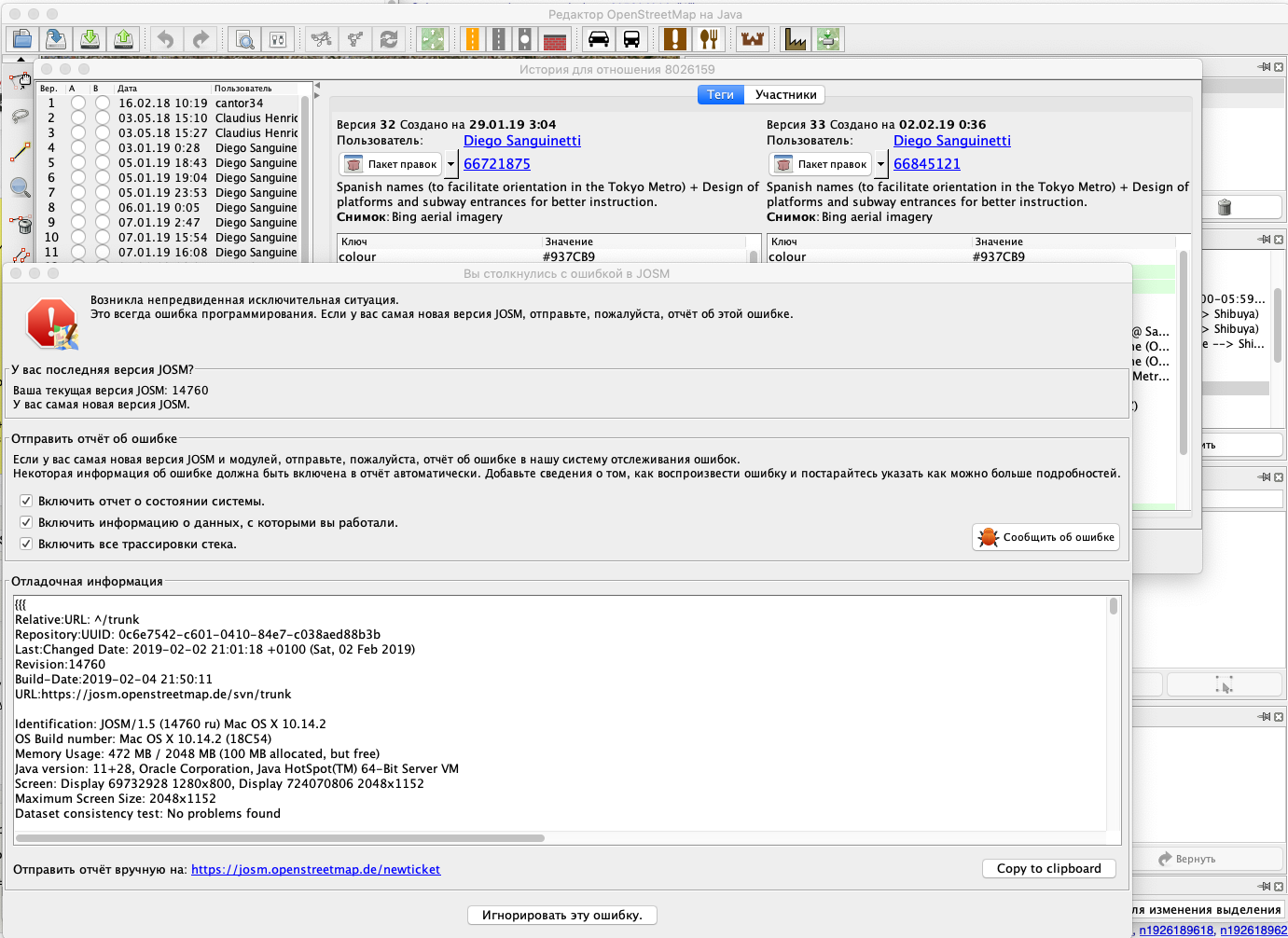Open Diego Sanguinetti link for version 32
The image size is (1288, 938).
pyautogui.click(x=522, y=141)
